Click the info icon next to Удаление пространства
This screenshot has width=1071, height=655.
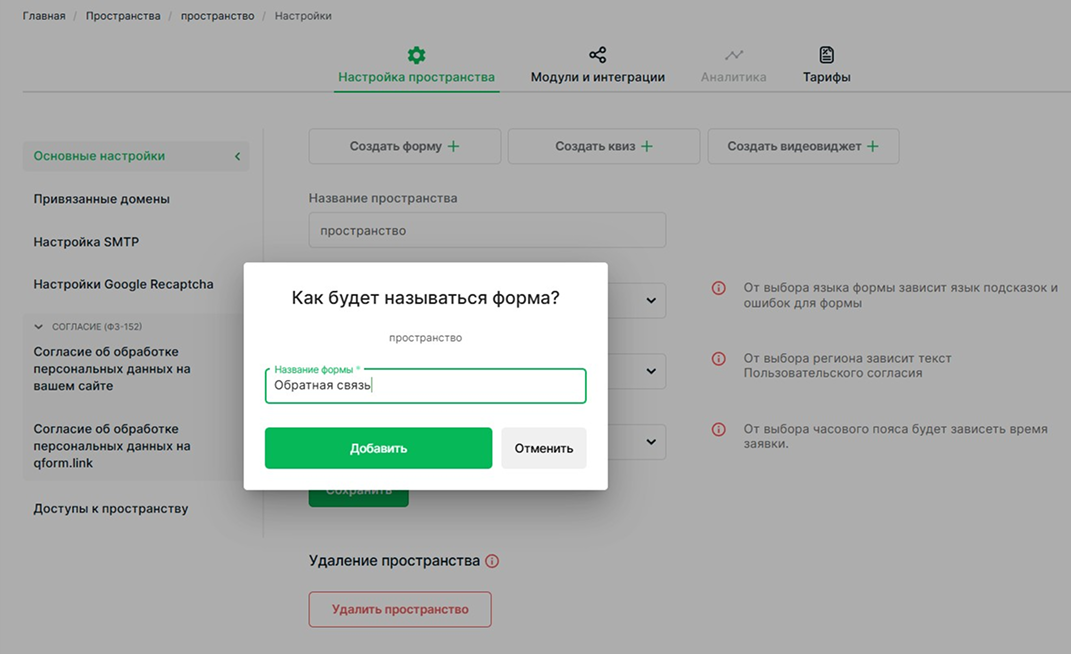coord(492,562)
